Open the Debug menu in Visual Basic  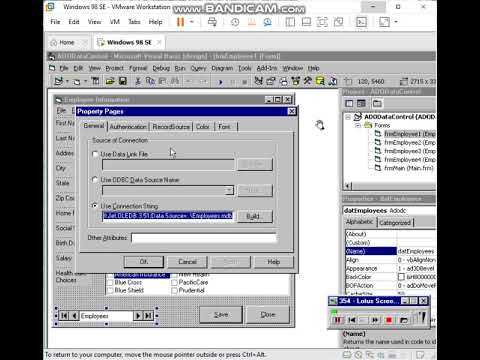click(x=161, y=68)
